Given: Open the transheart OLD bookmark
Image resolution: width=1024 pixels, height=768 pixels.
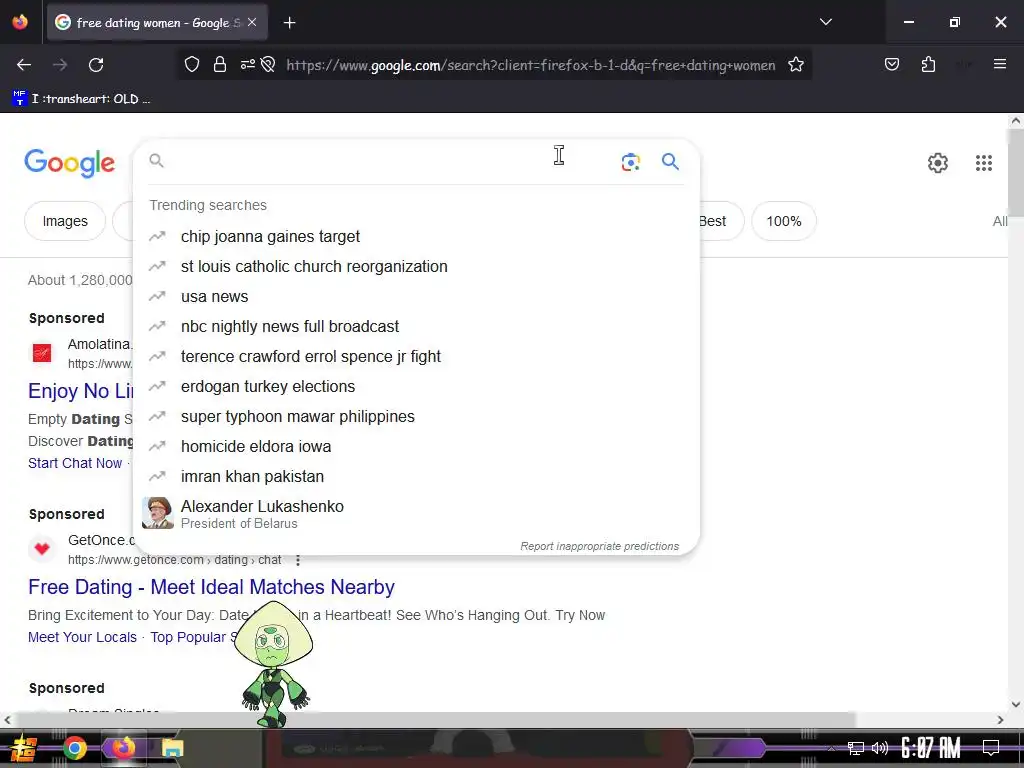Looking at the screenshot, I should (81, 99).
